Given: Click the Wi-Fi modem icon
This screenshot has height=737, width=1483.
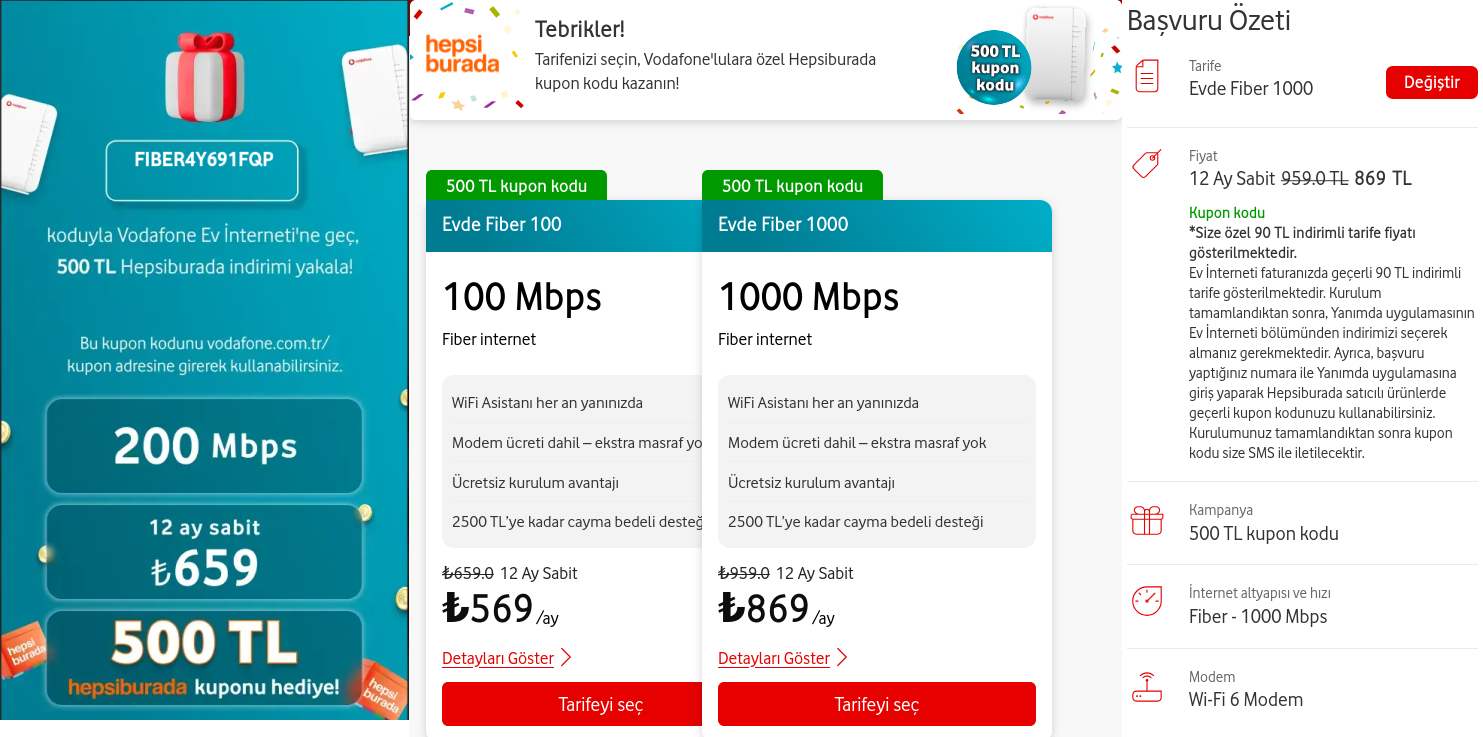Looking at the screenshot, I should (x=1147, y=688).
